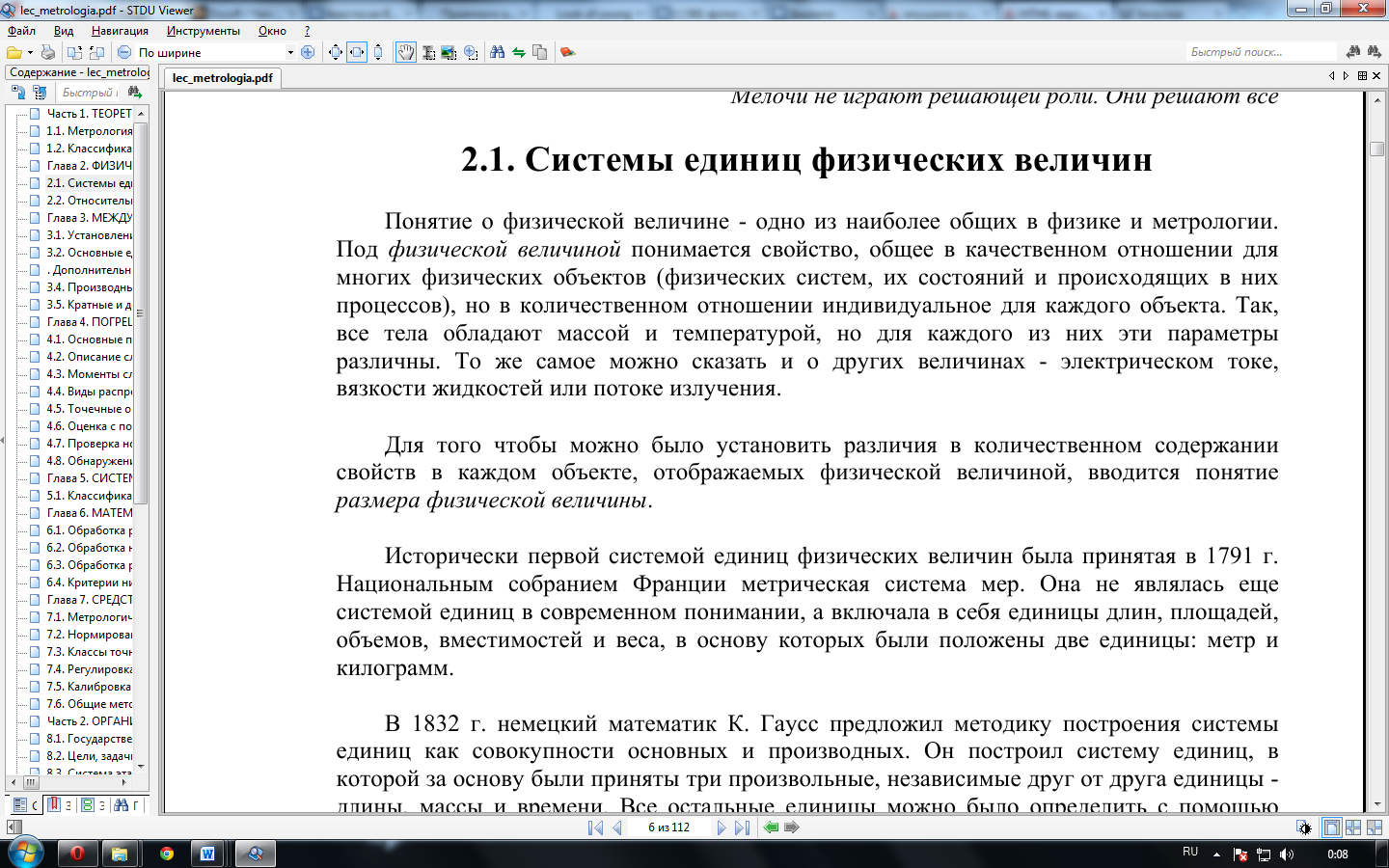Select the text selection tool
The width and height of the screenshot is (1389, 868).
coord(428,52)
